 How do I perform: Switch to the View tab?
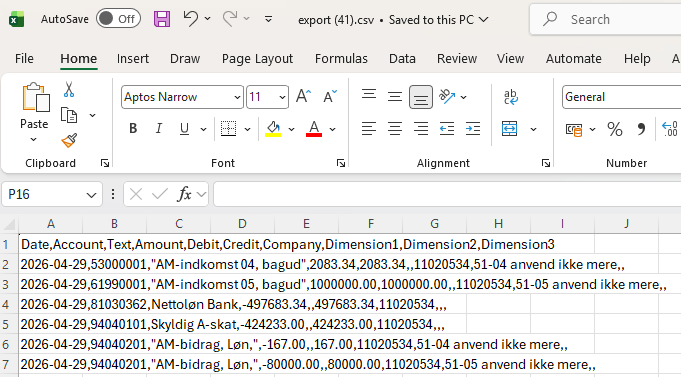click(510, 59)
